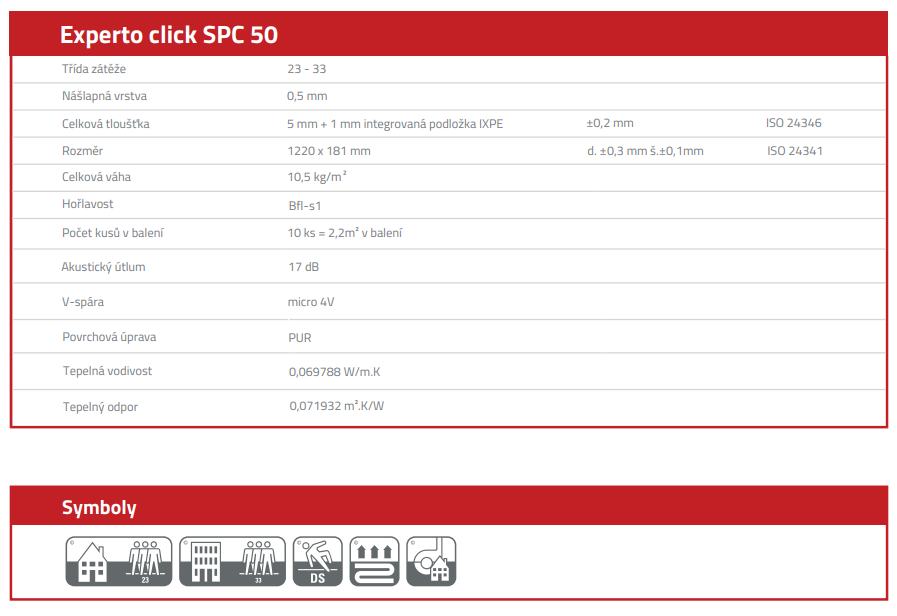Click 'd. ±0,3 mm š.±0,1mm' tolerance
This screenshot has width=897, height=616.
(x=645, y=151)
